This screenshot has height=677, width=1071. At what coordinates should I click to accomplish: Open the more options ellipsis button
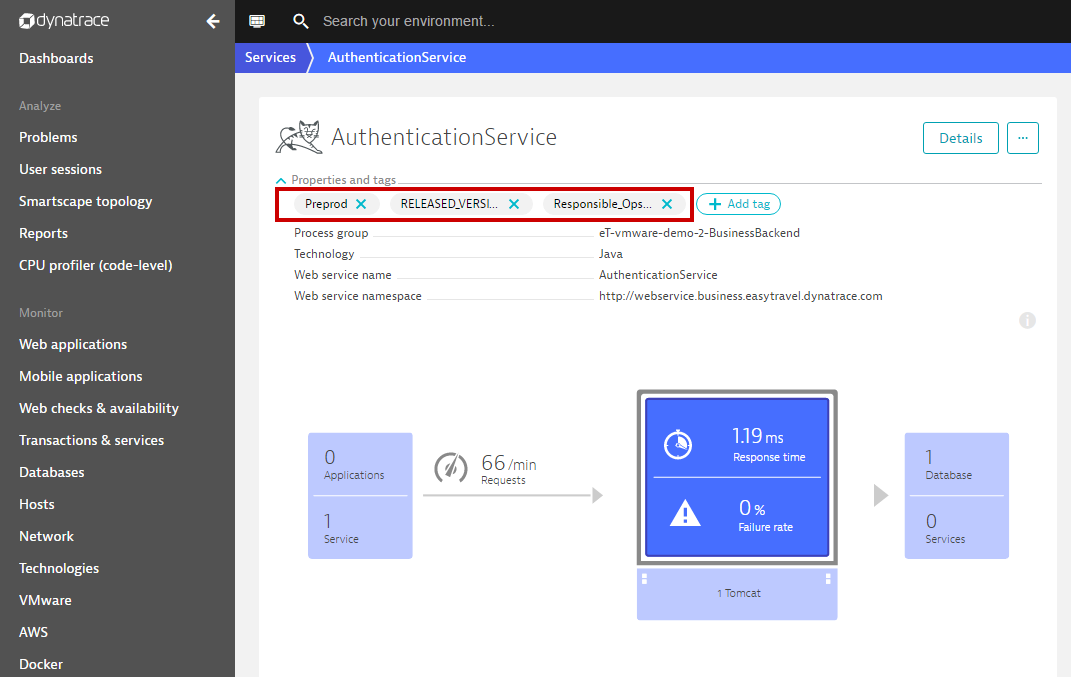pyautogui.click(x=1023, y=138)
